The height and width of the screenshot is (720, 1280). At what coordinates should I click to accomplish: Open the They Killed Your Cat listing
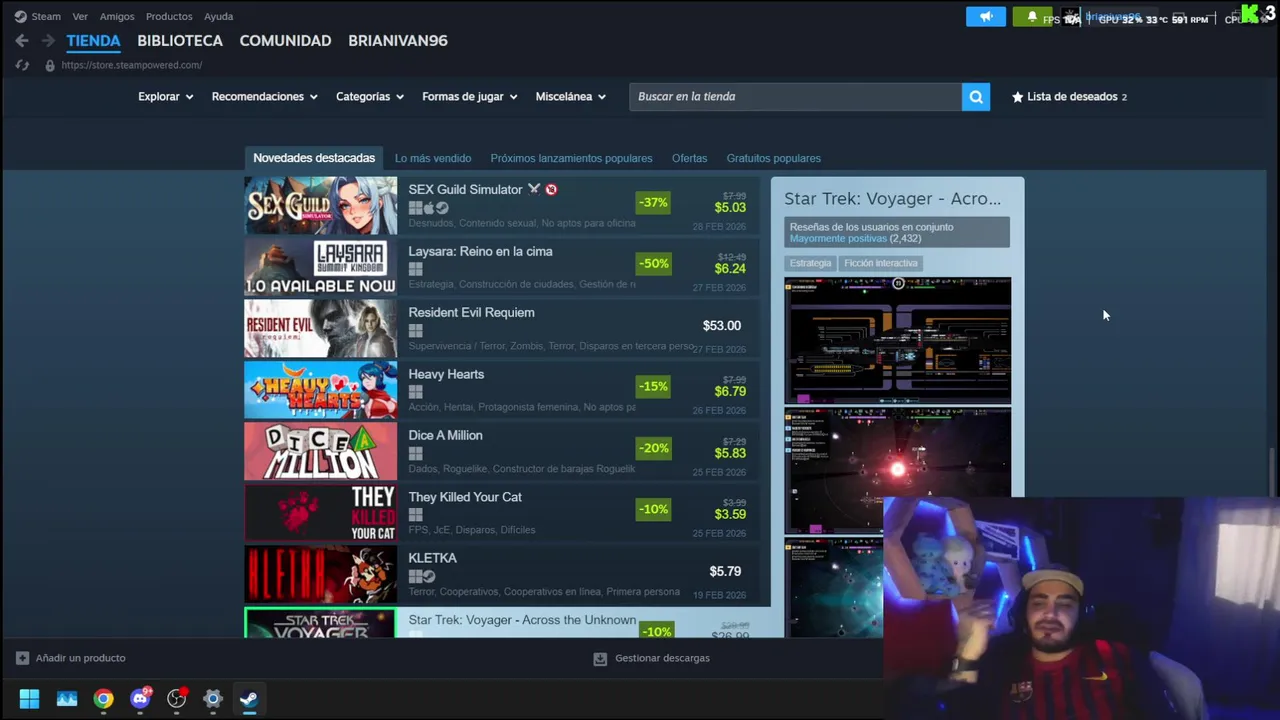[x=501, y=513]
